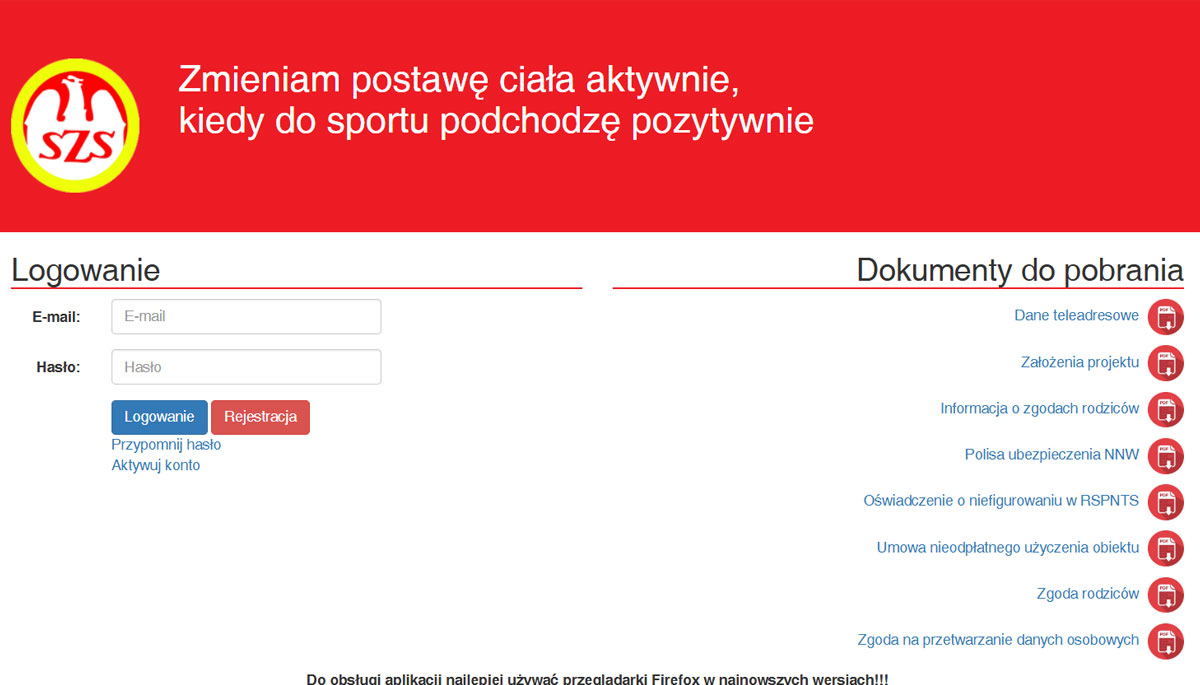The width and height of the screenshot is (1200, 685).
Task: Click PDF icon for Oświadczenie o niefigurowaniu
Action: click(x=1165, y=502)
